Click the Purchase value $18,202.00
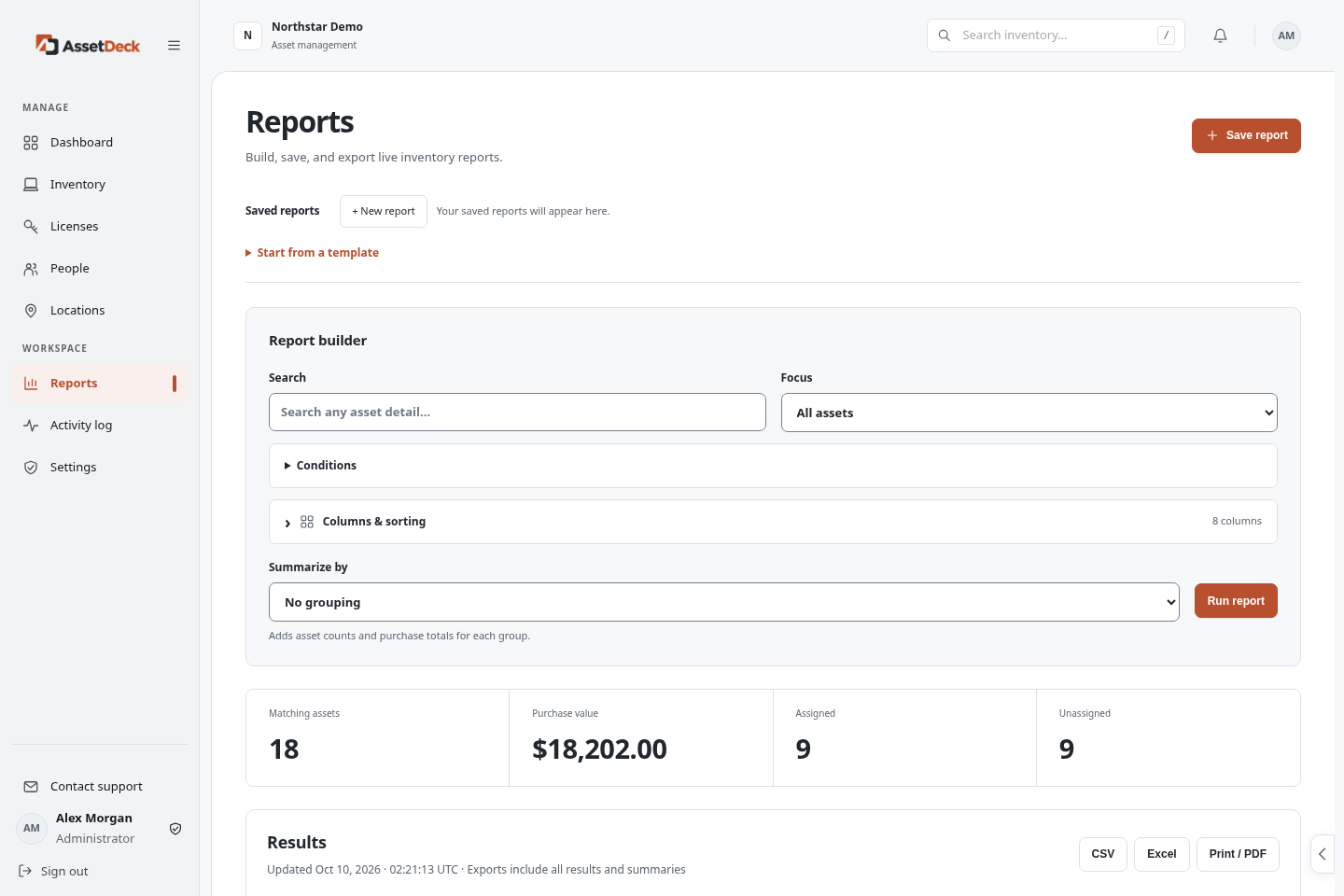1344x896 pixels. [599, 749]
